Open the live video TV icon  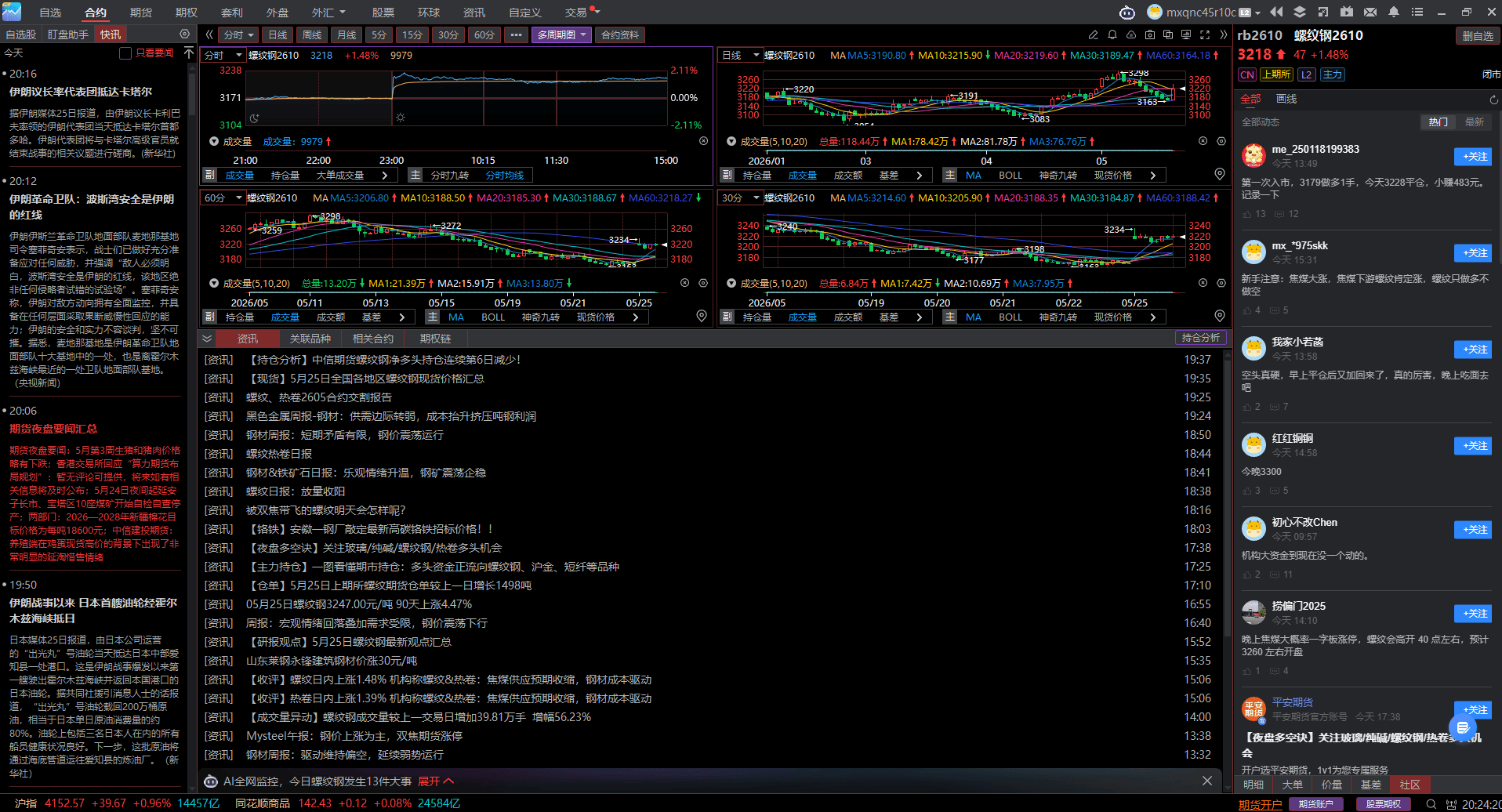click(x=1347, y=12)
